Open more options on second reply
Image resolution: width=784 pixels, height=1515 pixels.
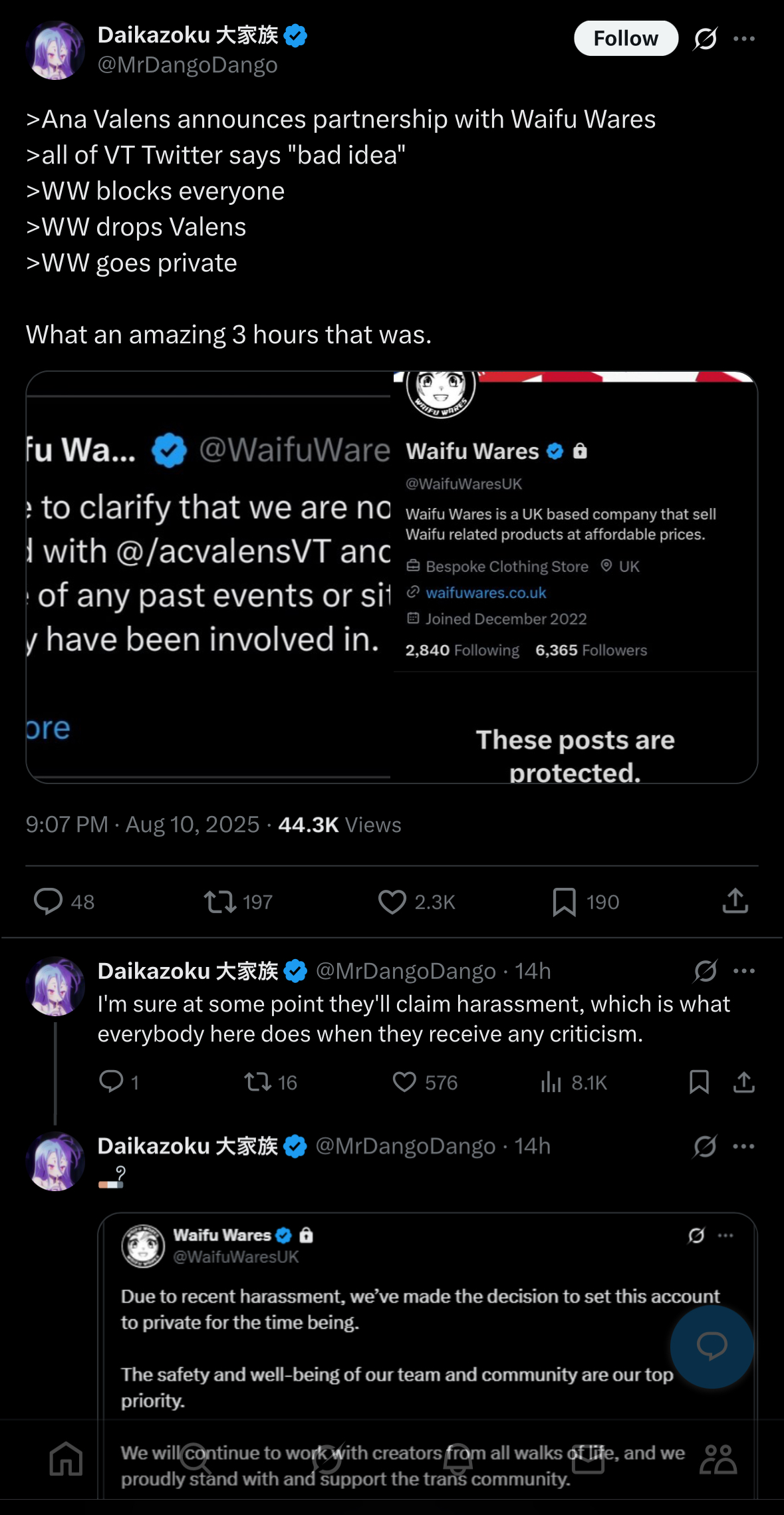(743, 1146)
